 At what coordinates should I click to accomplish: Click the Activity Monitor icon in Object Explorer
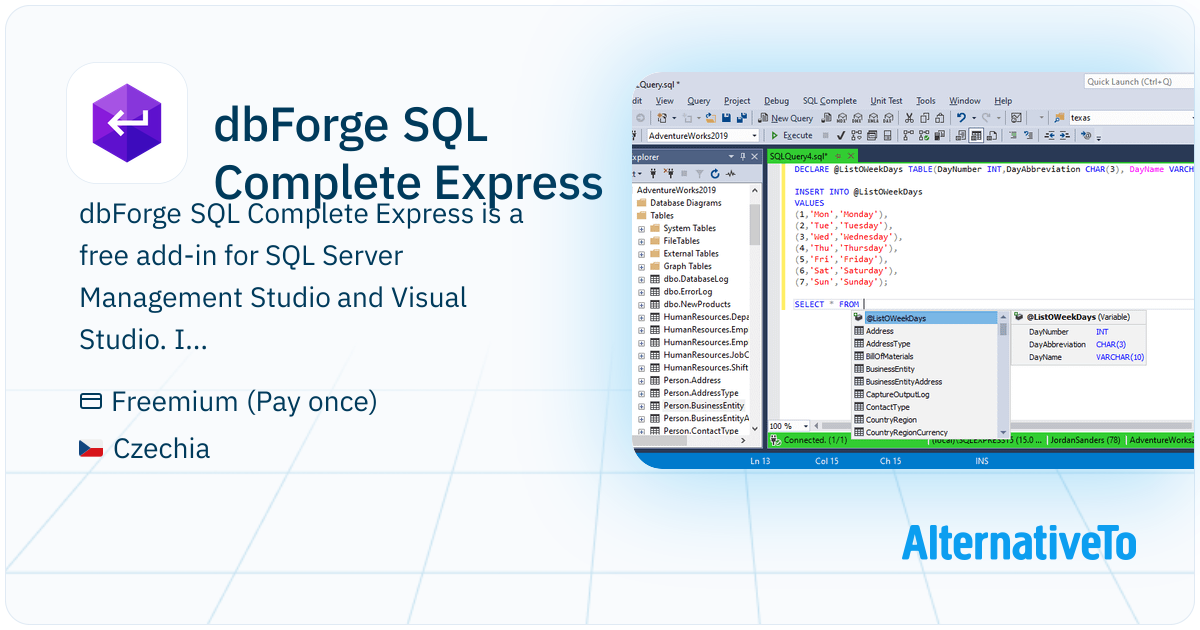tap(730, 174)
